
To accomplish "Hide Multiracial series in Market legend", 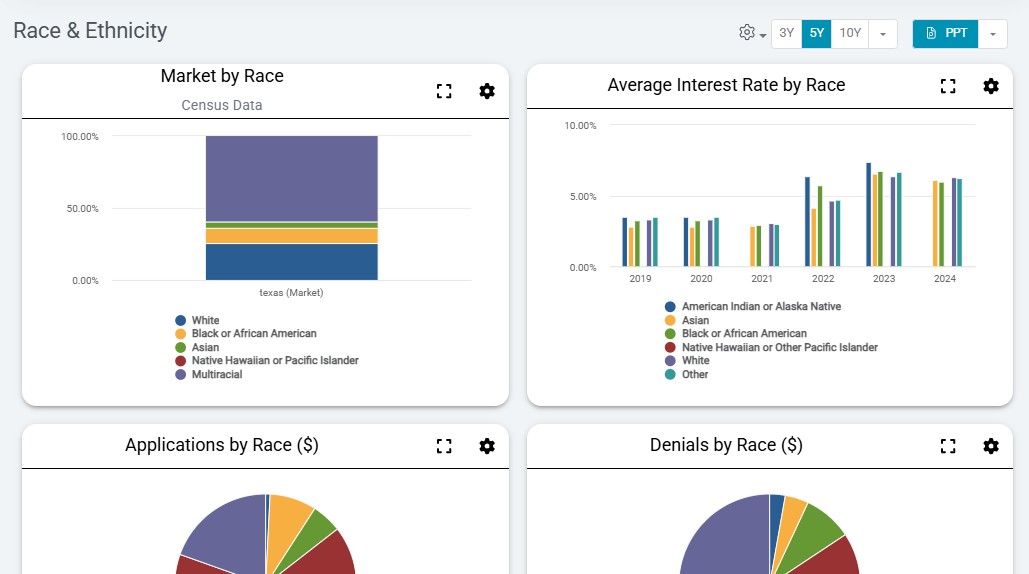I will [x=216, y=375].
